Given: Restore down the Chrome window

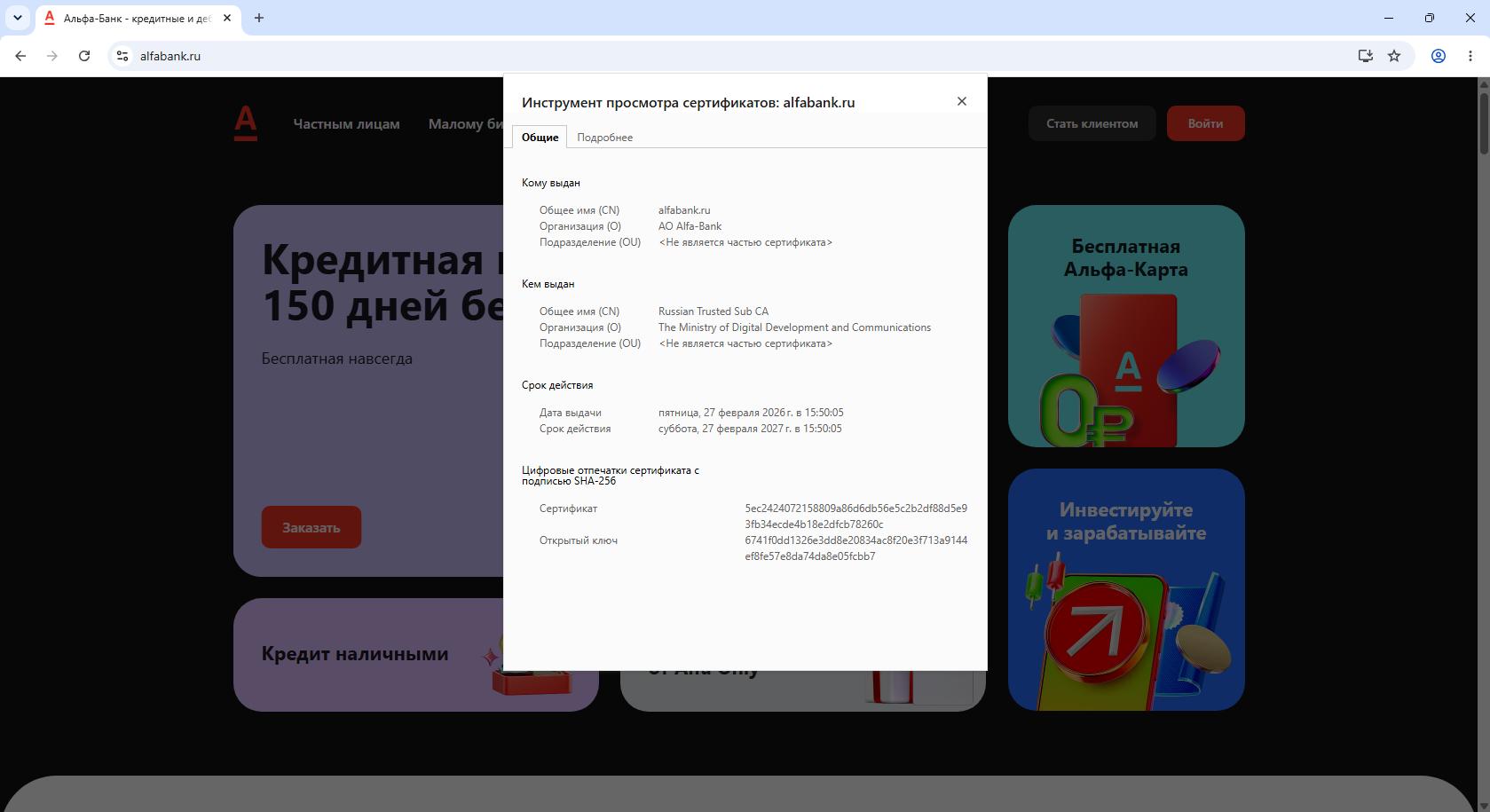Looking at the screenshot, I should click(x=1430, y=18).
